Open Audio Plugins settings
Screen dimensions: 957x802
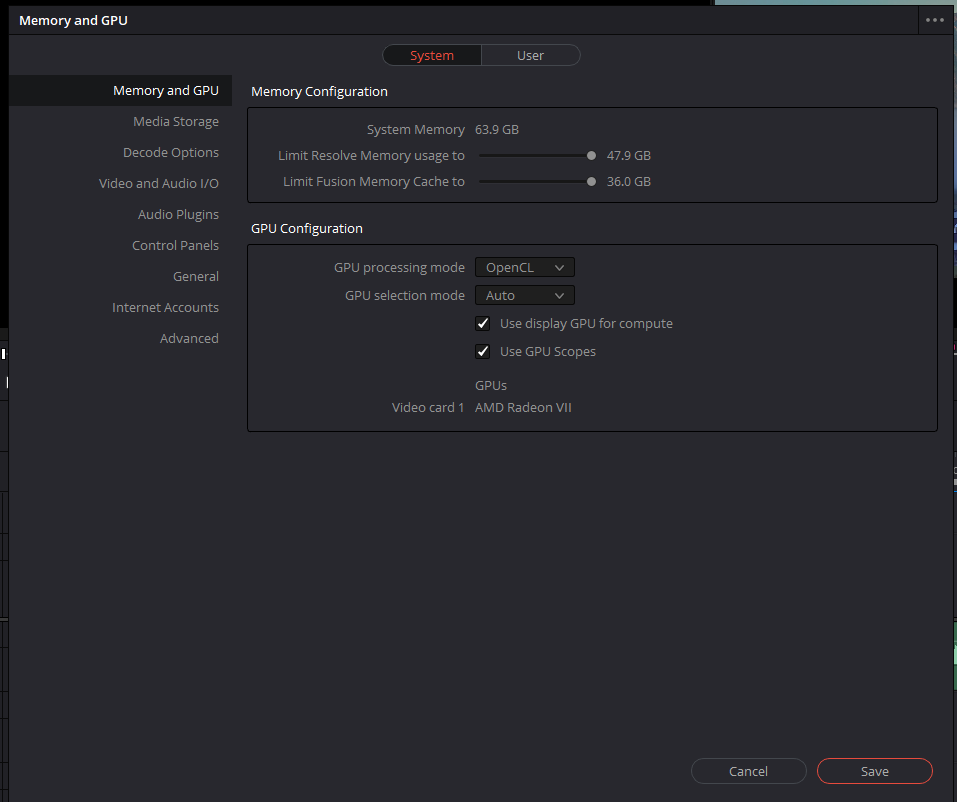coord(178,215)
